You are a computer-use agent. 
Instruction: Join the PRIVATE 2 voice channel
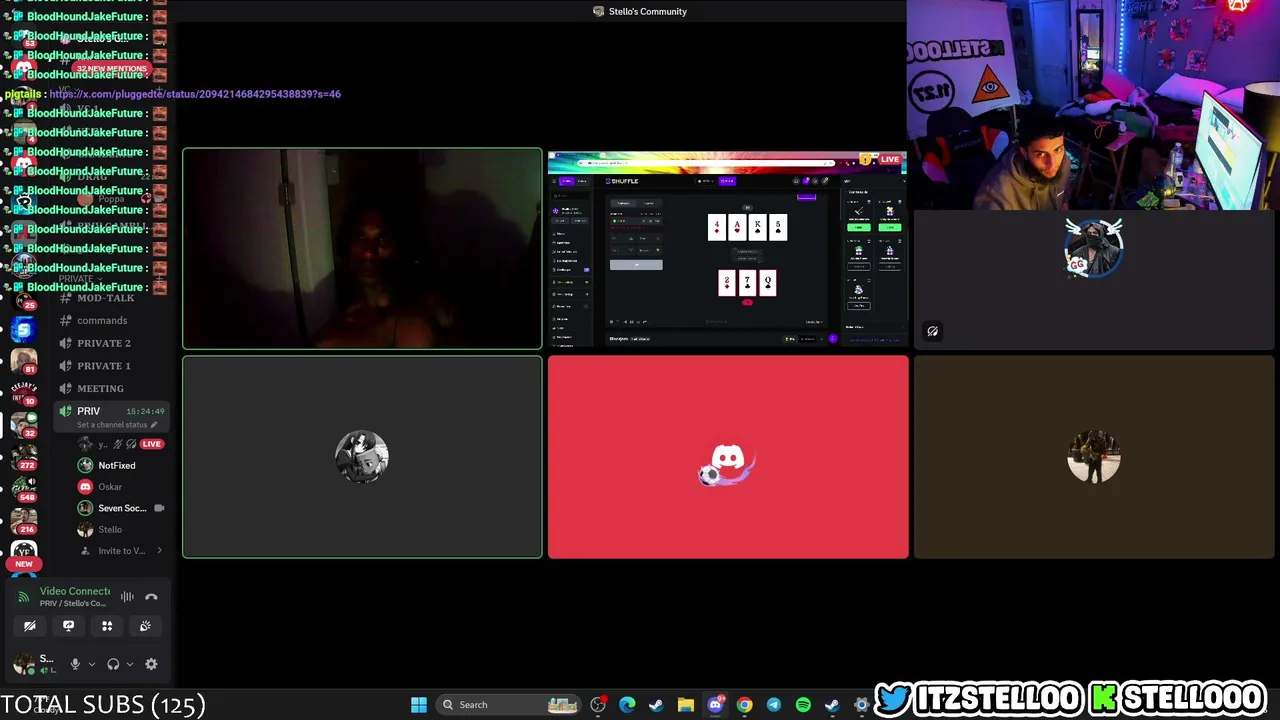[104, 343]
